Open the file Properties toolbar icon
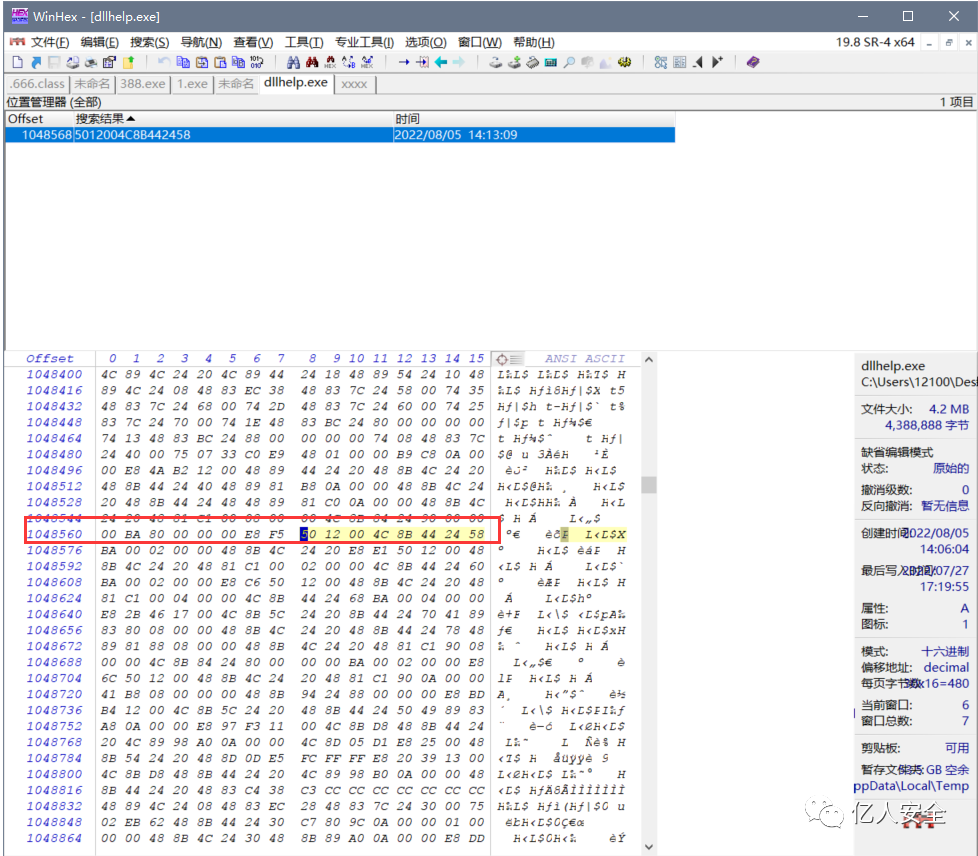The image size is (978, 856). pos(110,62)
